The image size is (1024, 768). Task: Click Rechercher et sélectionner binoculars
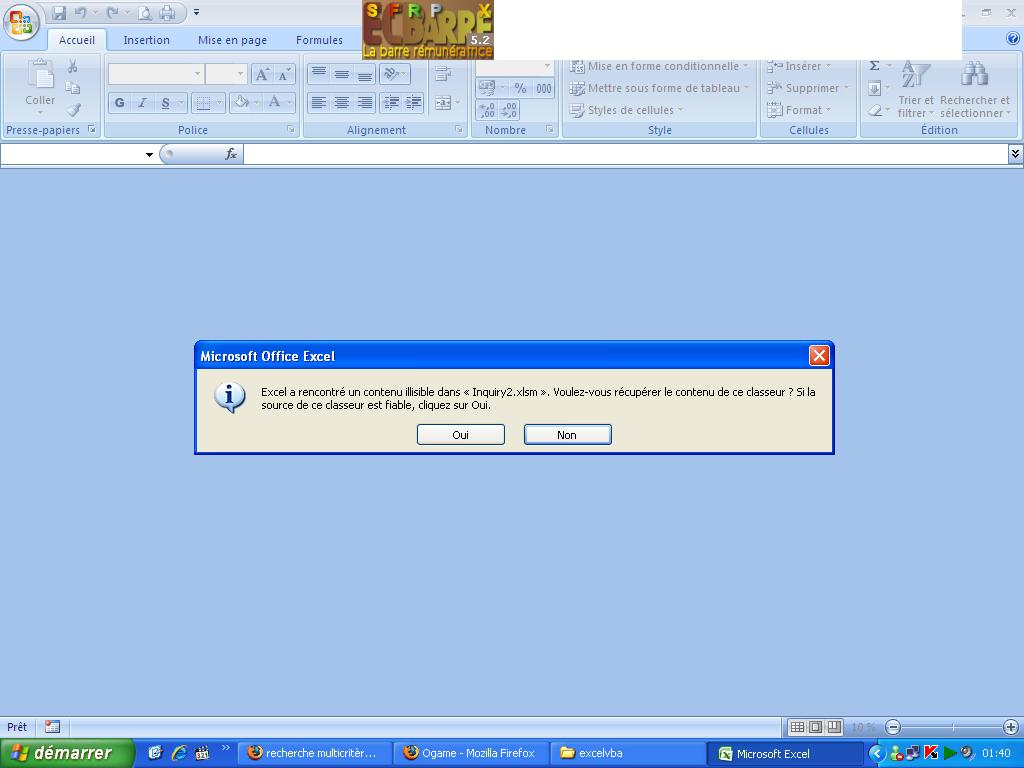tap(974, 89)
